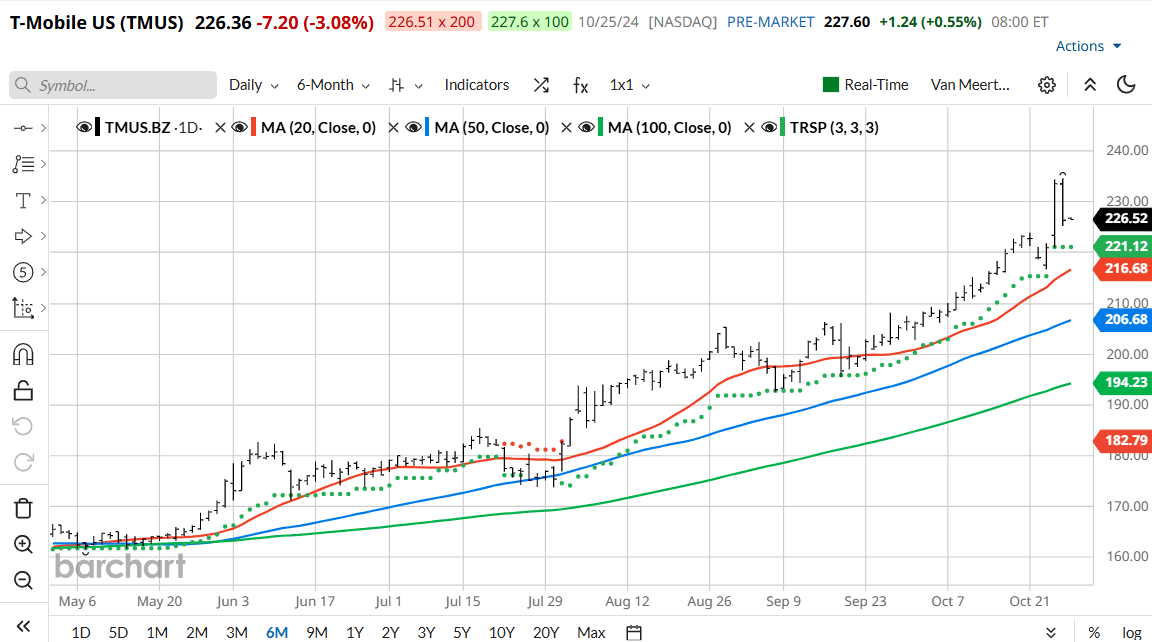The image size is (1152, 642).
Task: Switch the scale to log
Action: 1131,632
